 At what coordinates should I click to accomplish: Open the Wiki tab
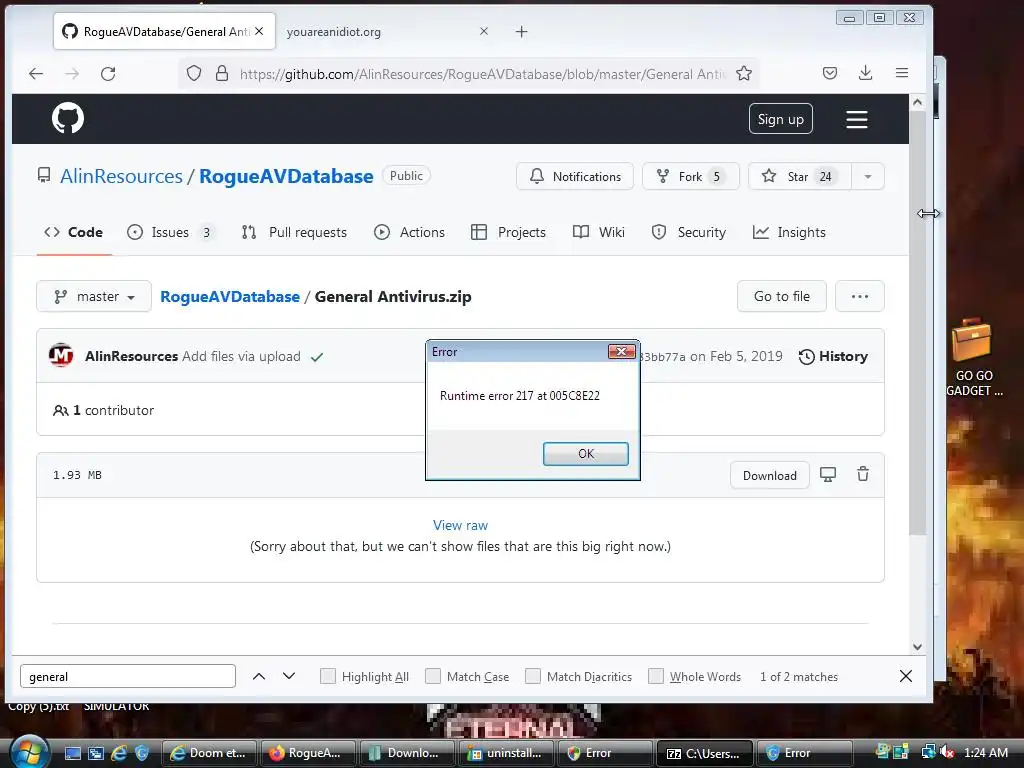pos(599,232)
